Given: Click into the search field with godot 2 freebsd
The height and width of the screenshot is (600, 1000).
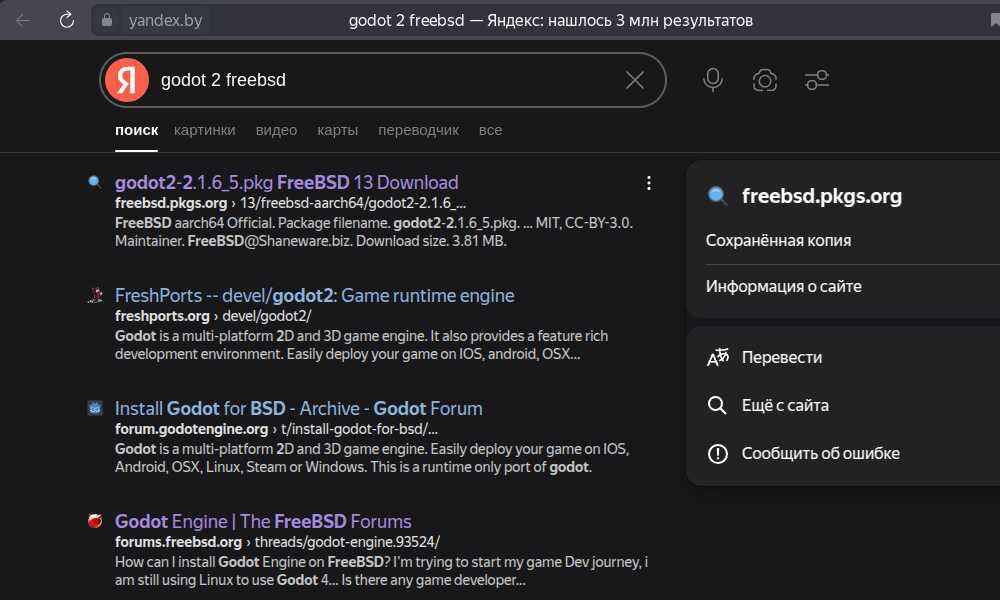Looking at the screenshot, I should (x=383, y=80).
